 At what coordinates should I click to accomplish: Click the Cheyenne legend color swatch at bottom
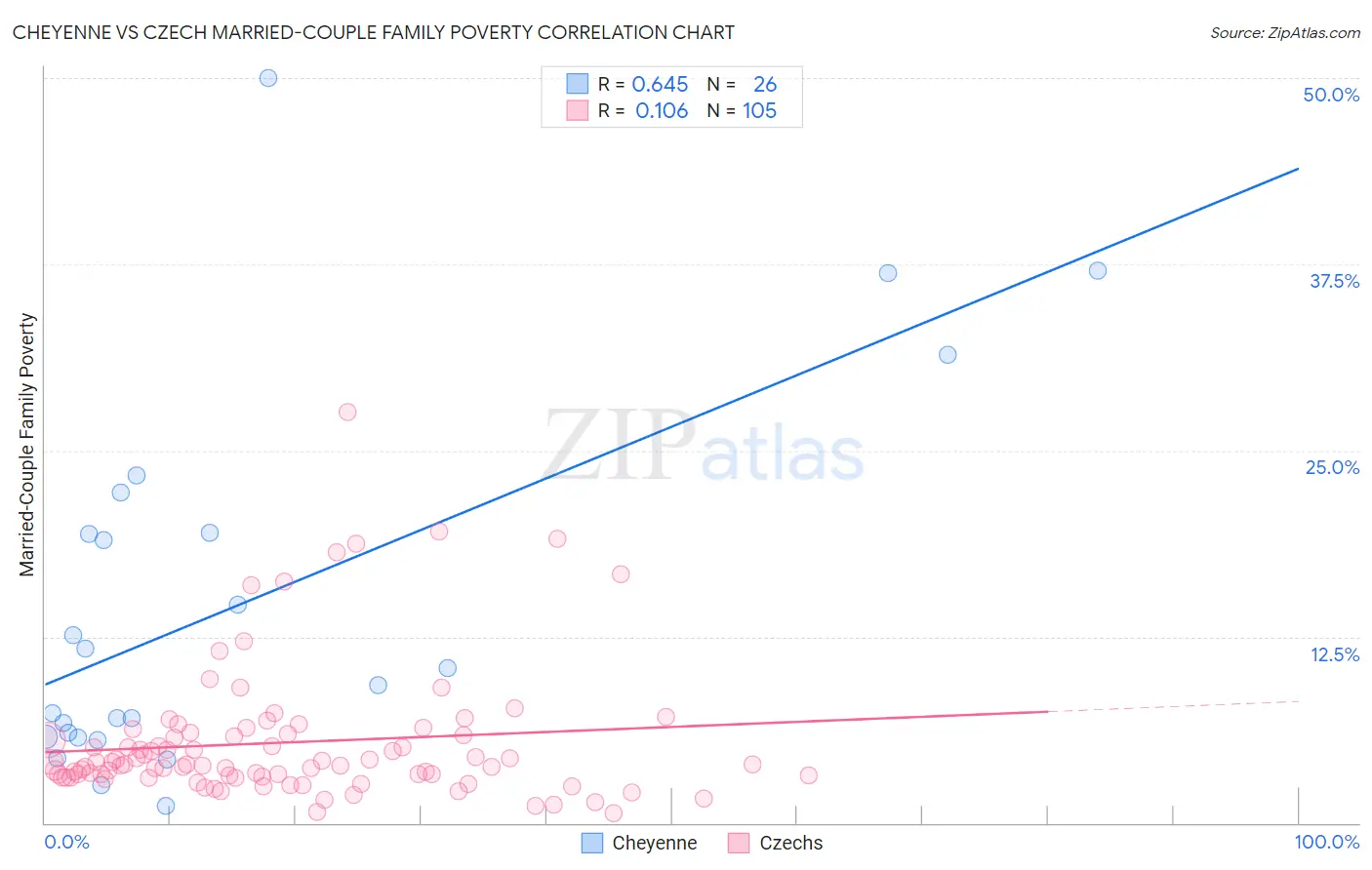tap(592, 843)
